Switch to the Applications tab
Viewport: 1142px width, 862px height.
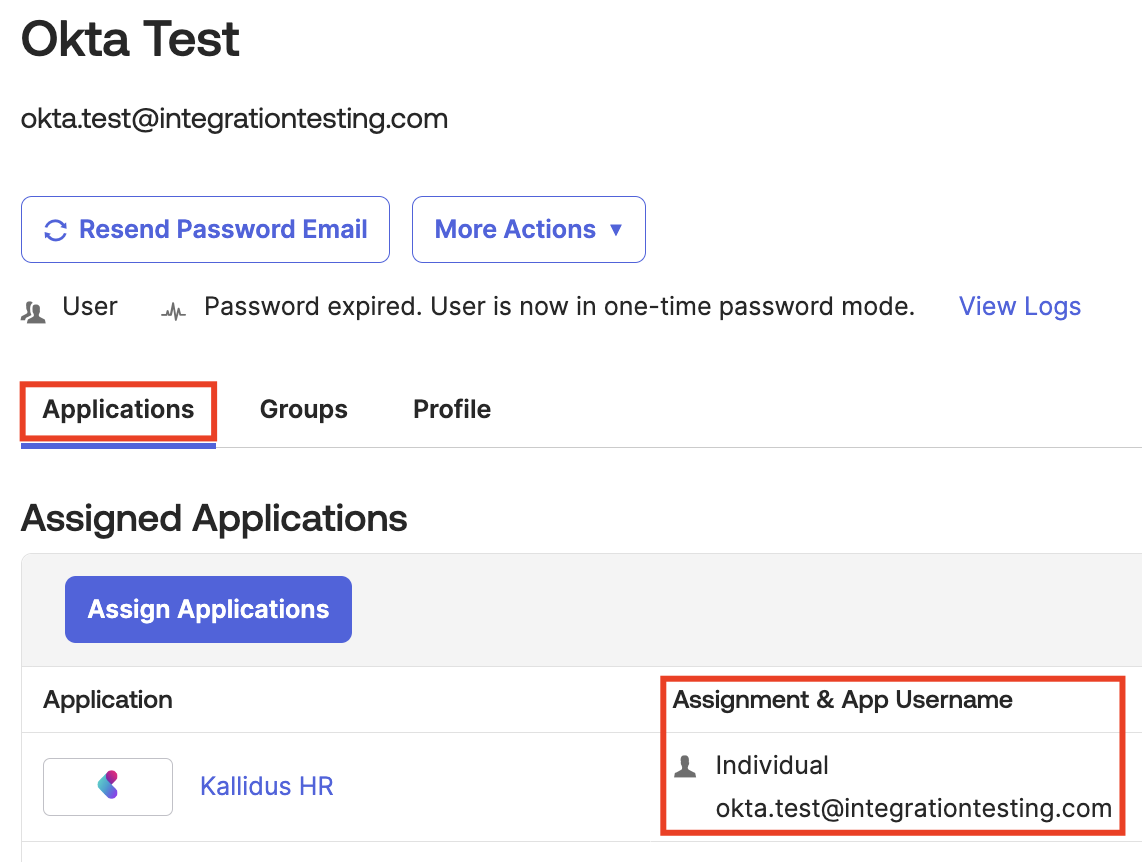click(118, 410)
